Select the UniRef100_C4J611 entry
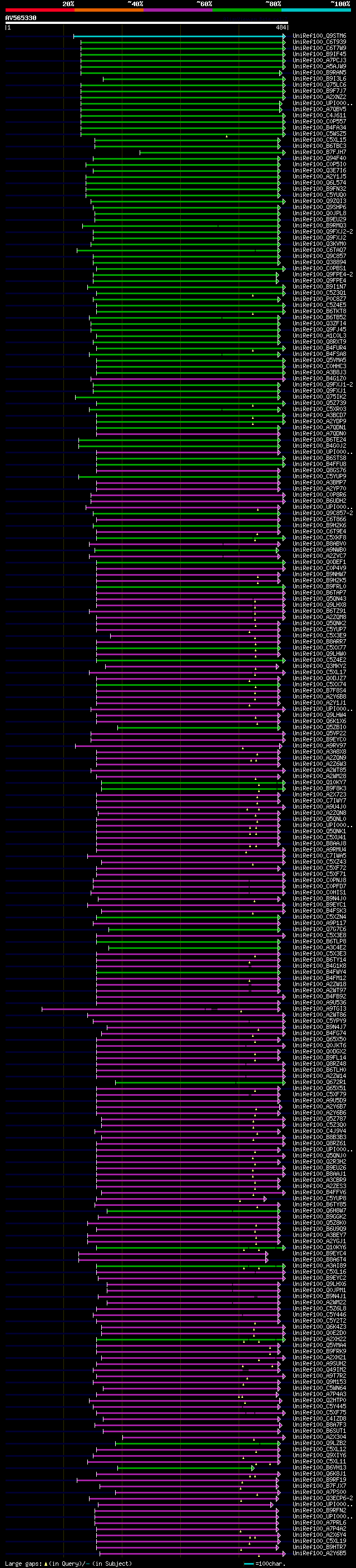 click(x=319, y=115)
